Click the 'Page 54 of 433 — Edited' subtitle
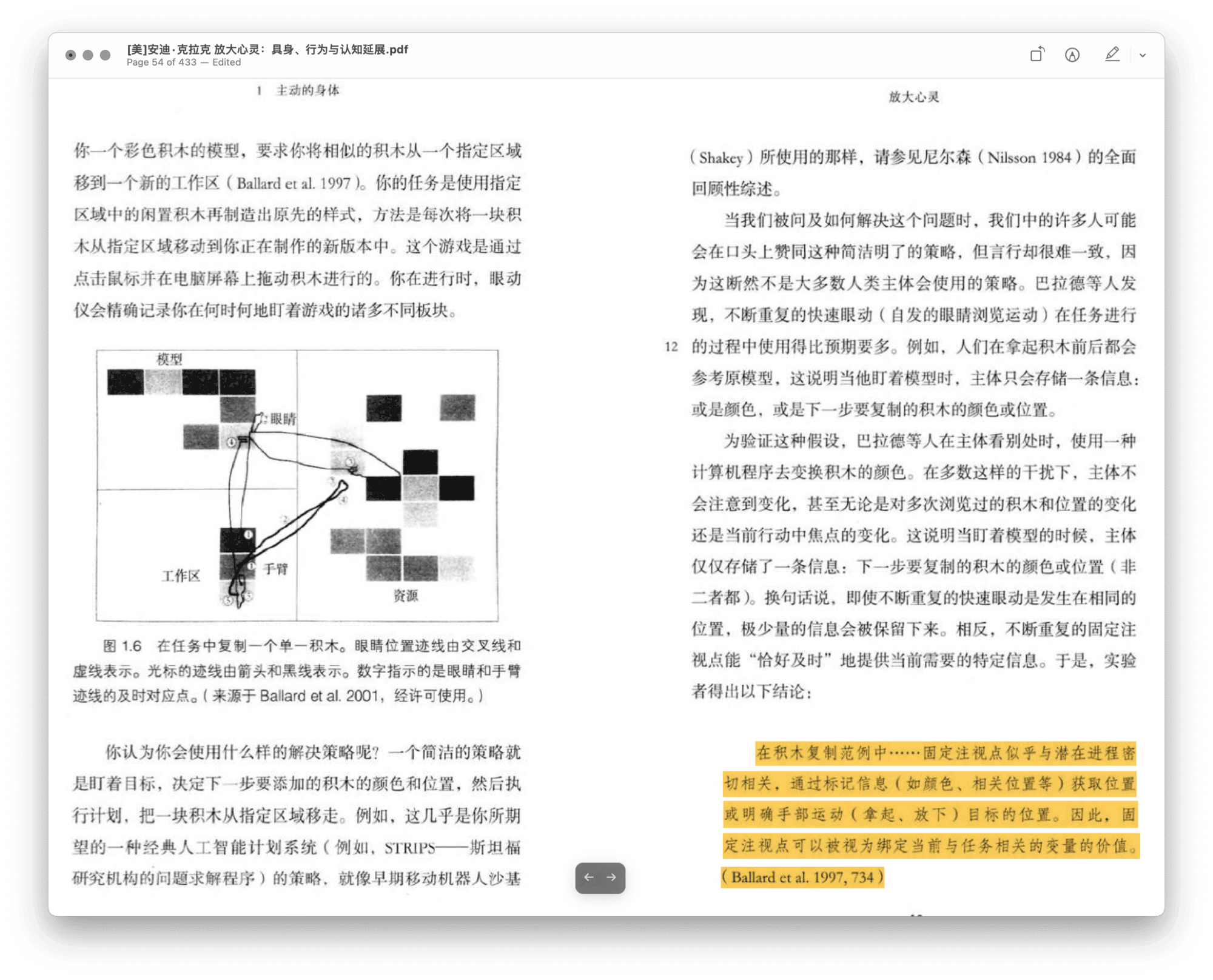The height and width of the screenshot is (980, 1213). [x=183, y=62]
